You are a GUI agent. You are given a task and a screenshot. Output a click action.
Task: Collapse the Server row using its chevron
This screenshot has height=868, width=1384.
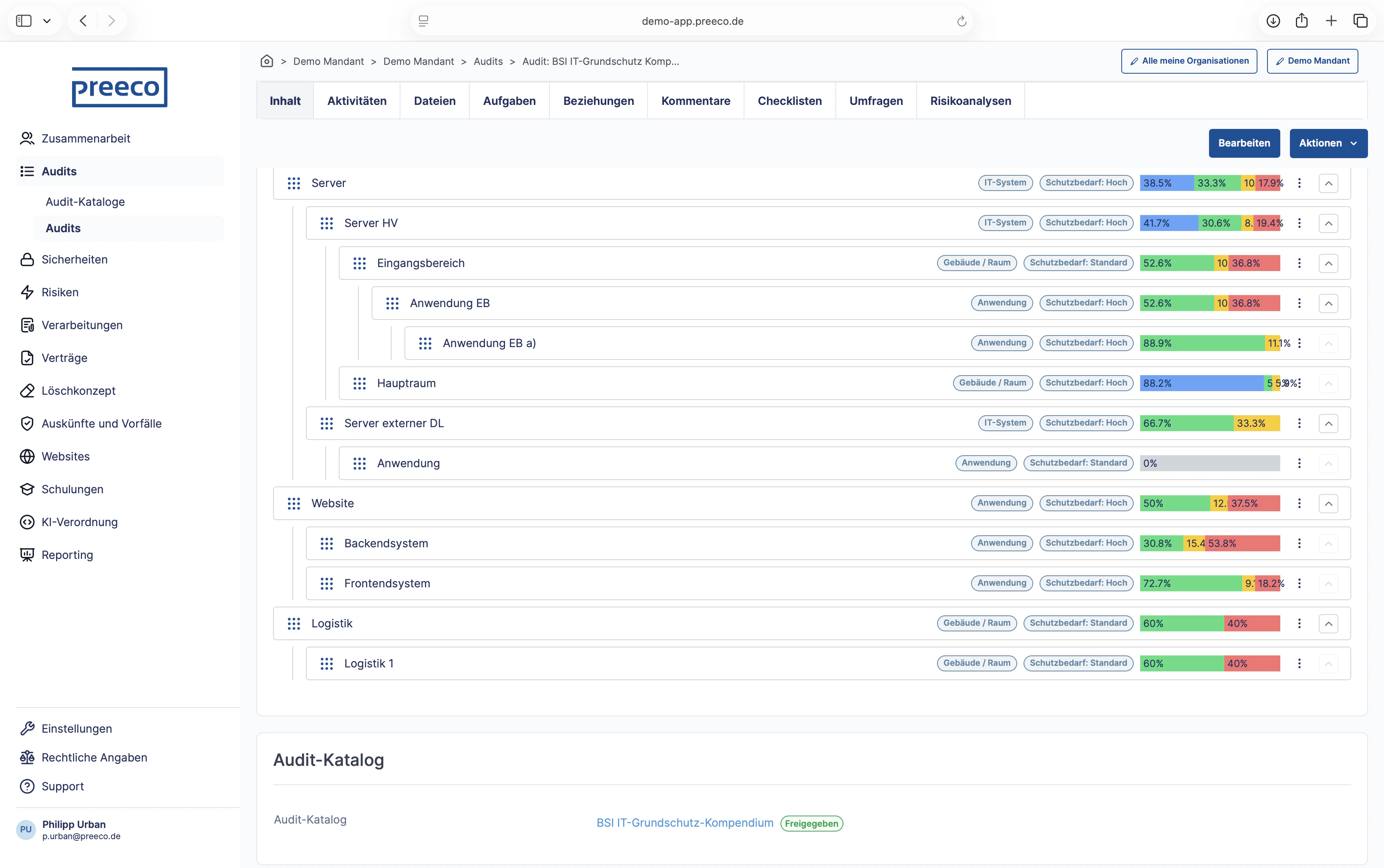click(x=1329, y=183)
